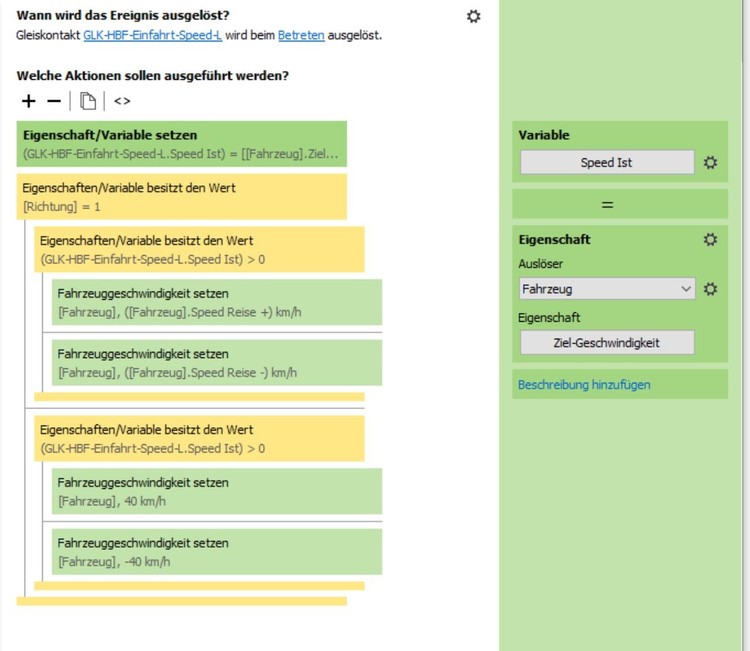Image resolution: width=750 pixels, height=651 pixels.
Task: Click the plus icon to add action
Action: 28,101
